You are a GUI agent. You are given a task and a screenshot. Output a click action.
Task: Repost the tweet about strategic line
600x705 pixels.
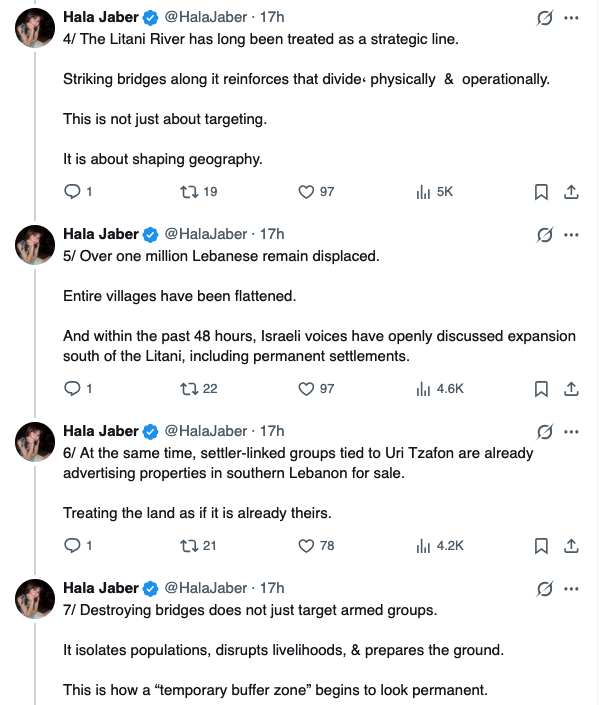point(186,191)
